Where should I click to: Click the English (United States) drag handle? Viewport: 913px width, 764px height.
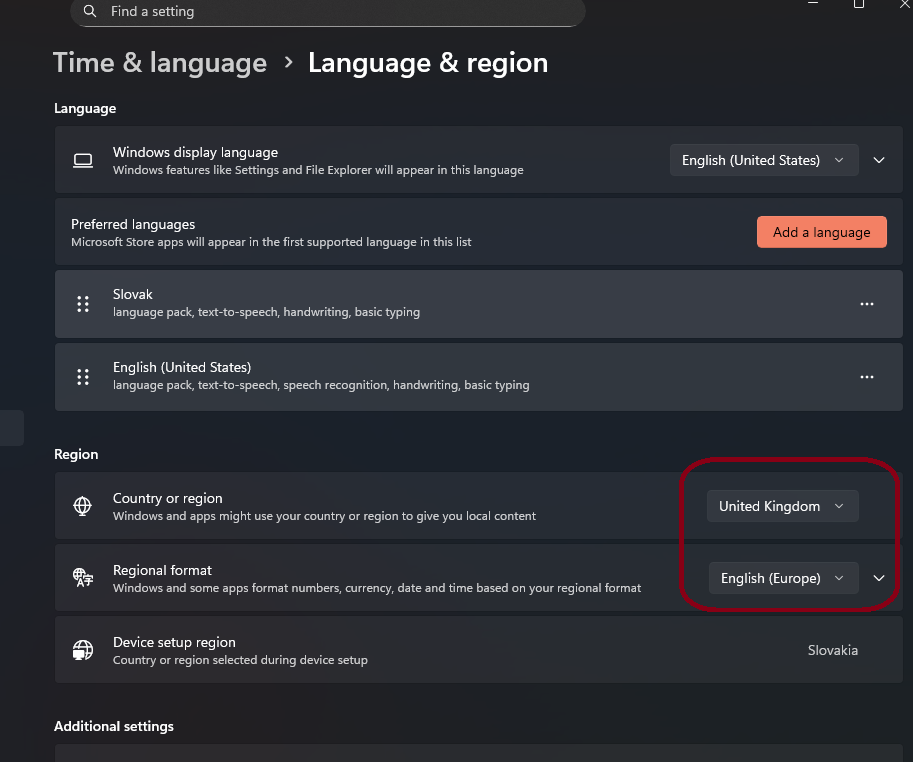83,377
